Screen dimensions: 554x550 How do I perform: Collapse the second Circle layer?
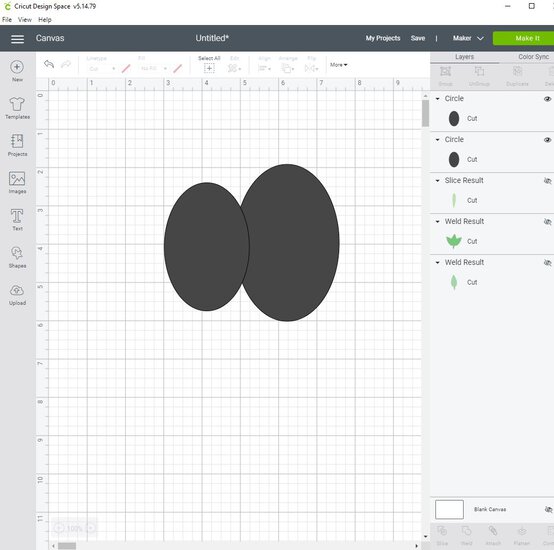tap(437, 140)
